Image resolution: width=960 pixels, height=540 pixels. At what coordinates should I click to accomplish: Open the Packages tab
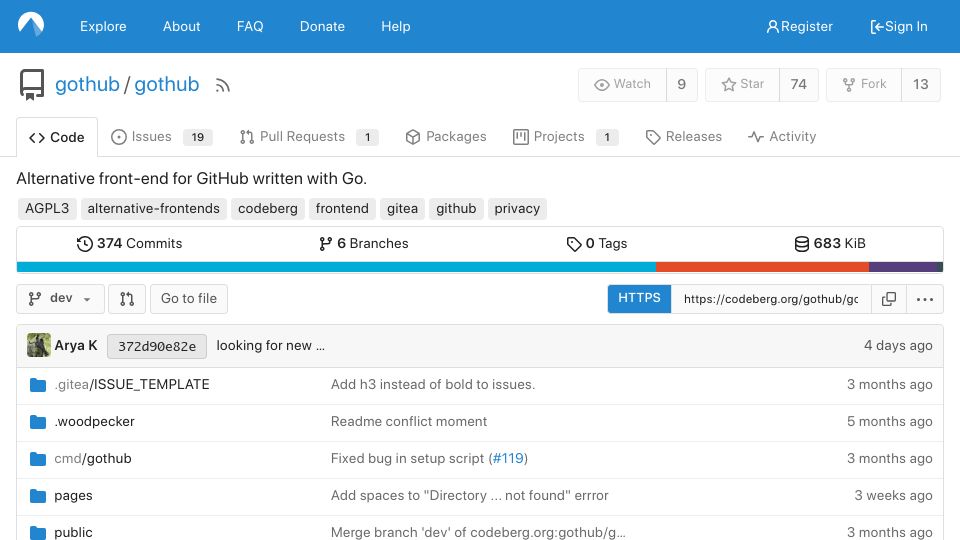pos(446,137)
